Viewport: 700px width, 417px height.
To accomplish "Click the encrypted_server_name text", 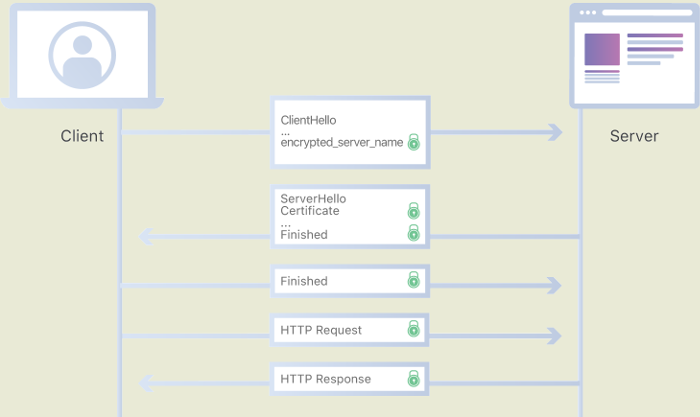I will [342, 143].
